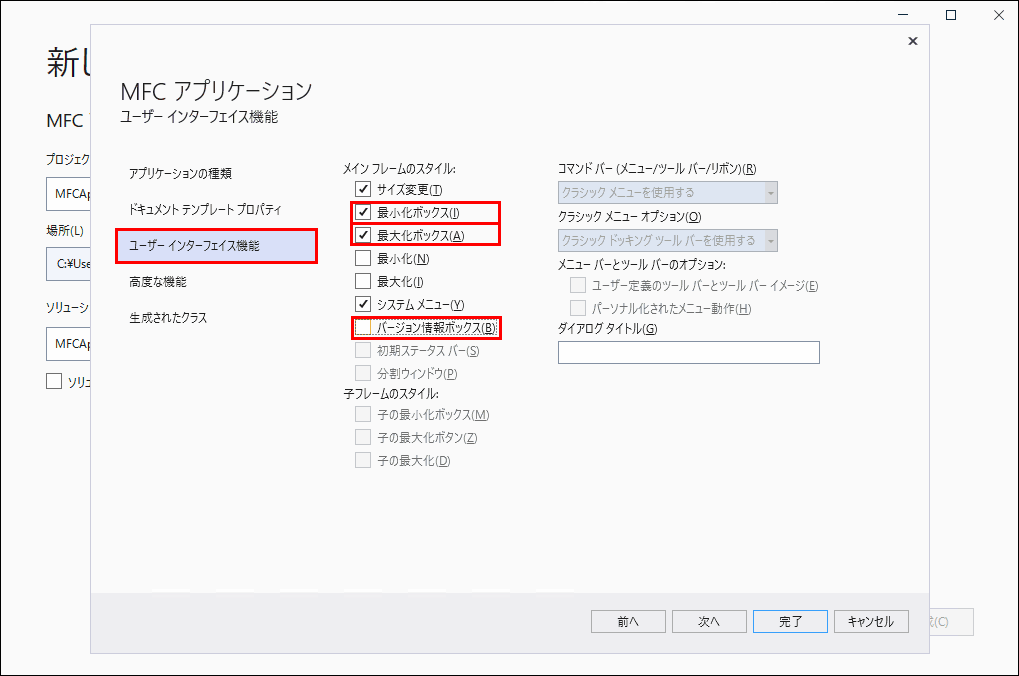This screenshot has height=676, width=1019.
Task: Toggle the サイズ変更(T) checkbox
Action: coord(363,189)
